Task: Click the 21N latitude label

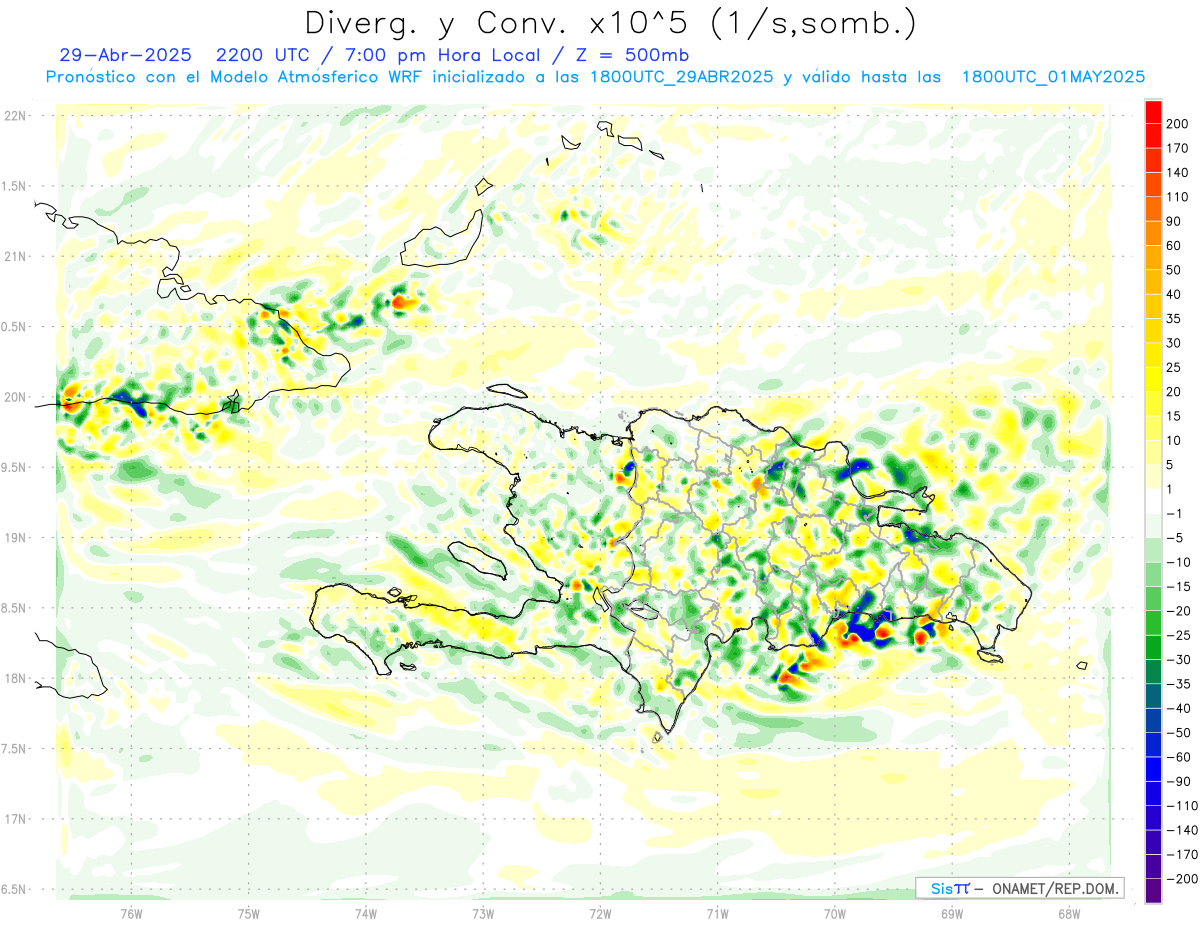Action: pyautogui.click(x=13, y=256)
